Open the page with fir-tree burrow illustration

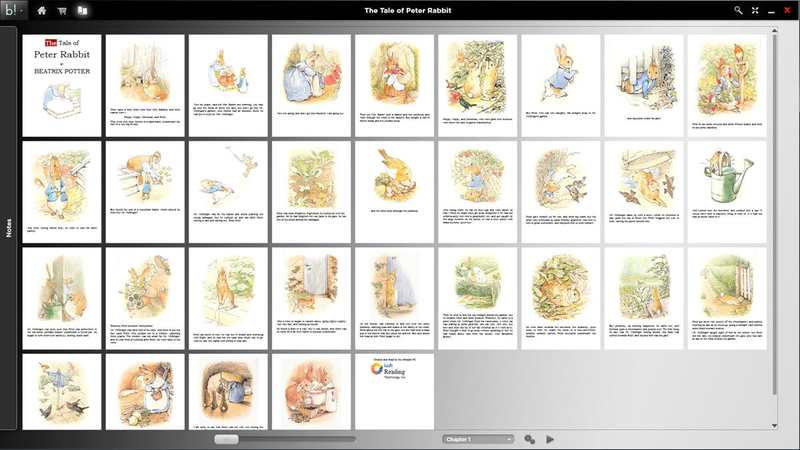tap(145, 86)
